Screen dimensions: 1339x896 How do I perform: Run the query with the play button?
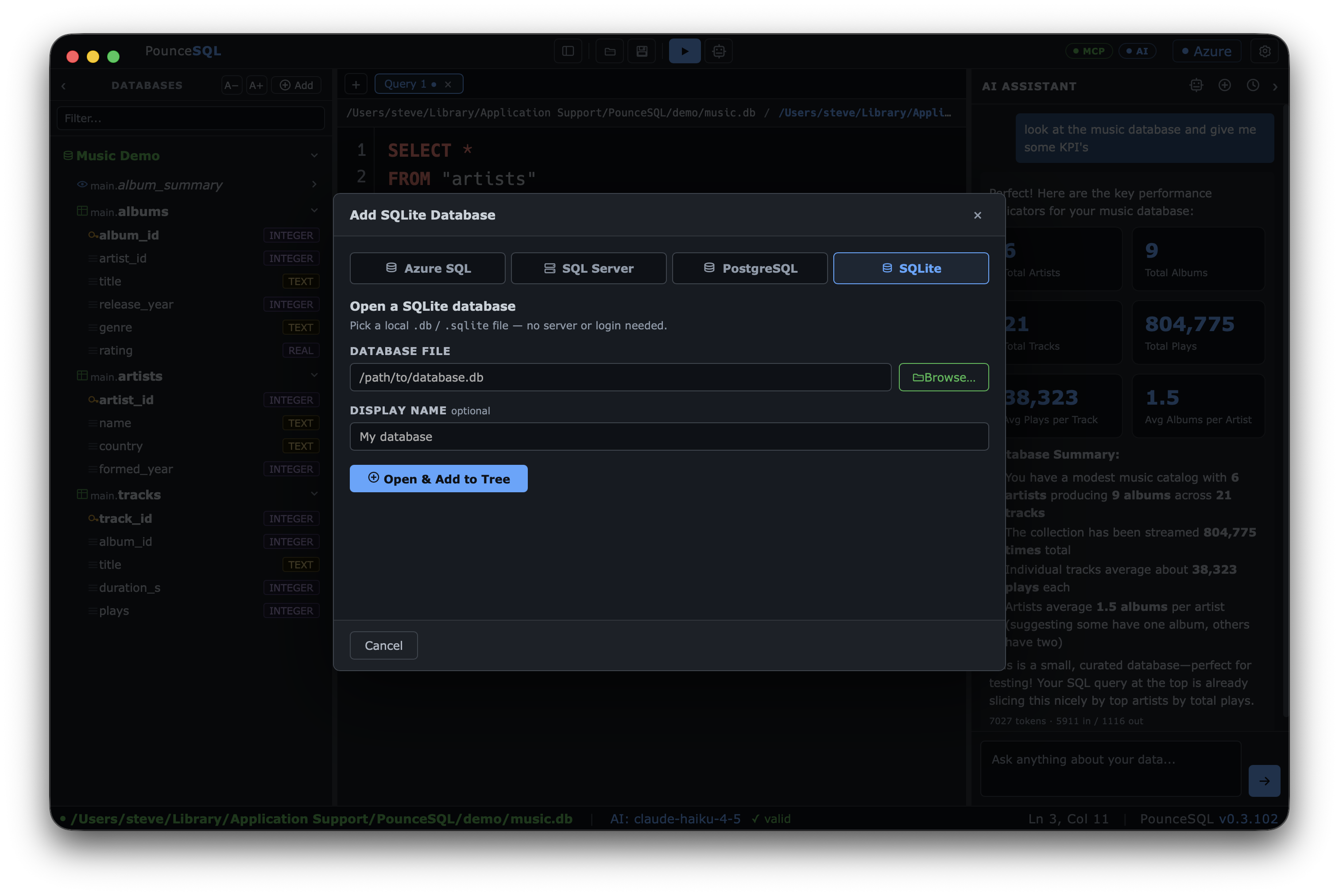[684, 51]
